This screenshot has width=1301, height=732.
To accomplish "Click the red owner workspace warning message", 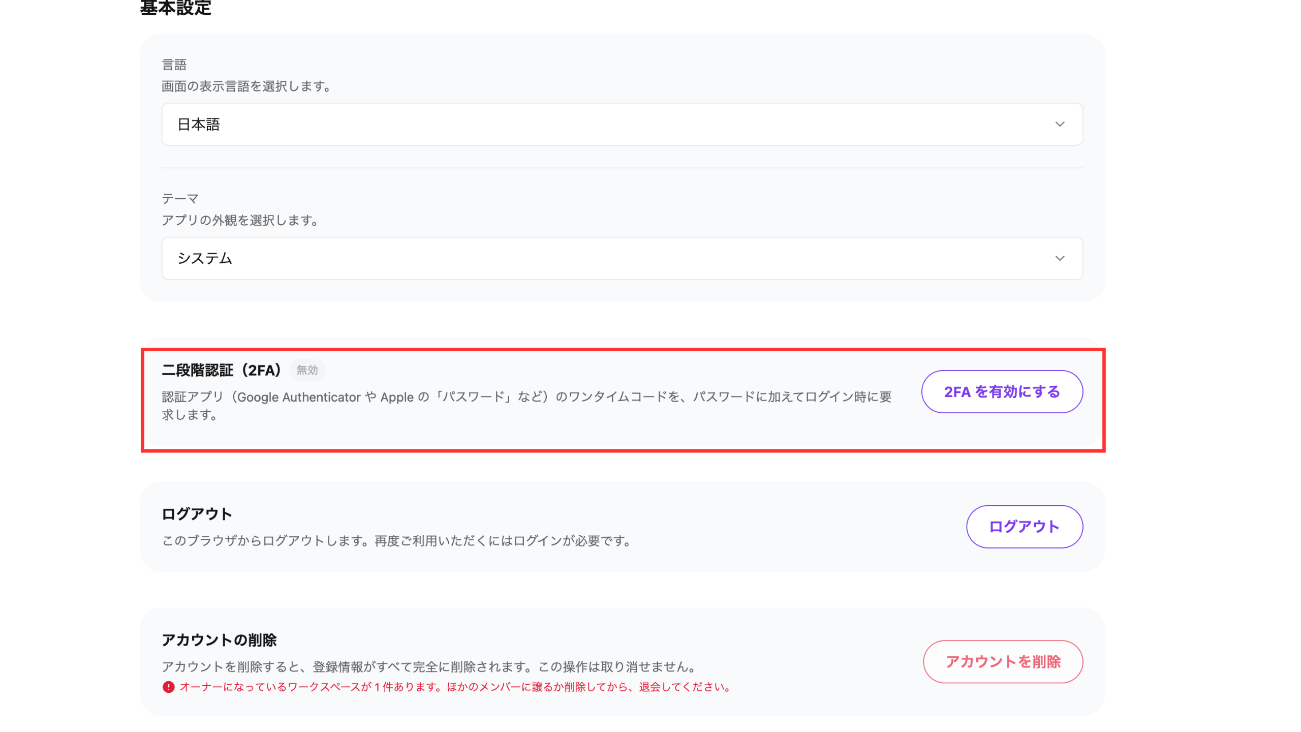I will point(455,687).
